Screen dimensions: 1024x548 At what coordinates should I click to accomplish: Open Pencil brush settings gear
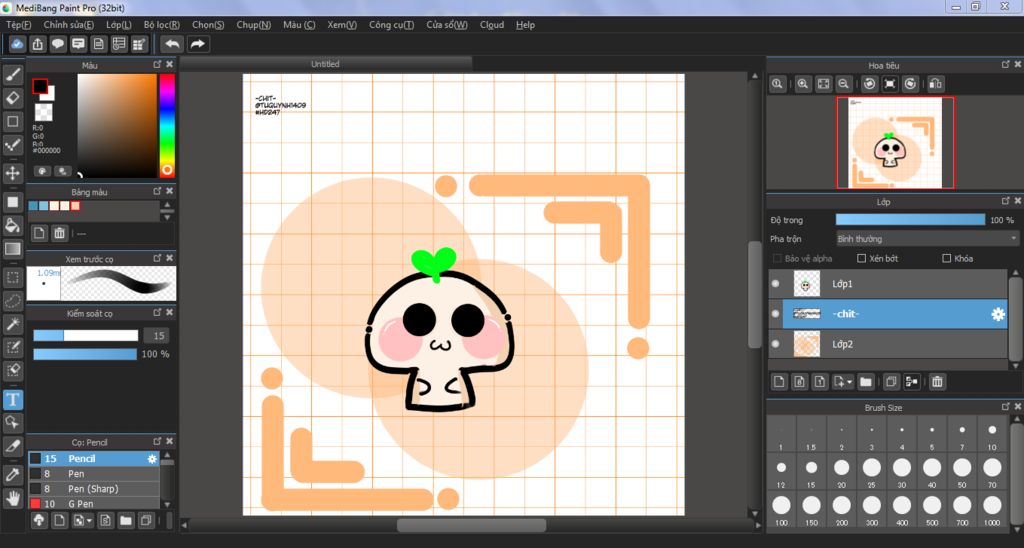pos(152,459)
